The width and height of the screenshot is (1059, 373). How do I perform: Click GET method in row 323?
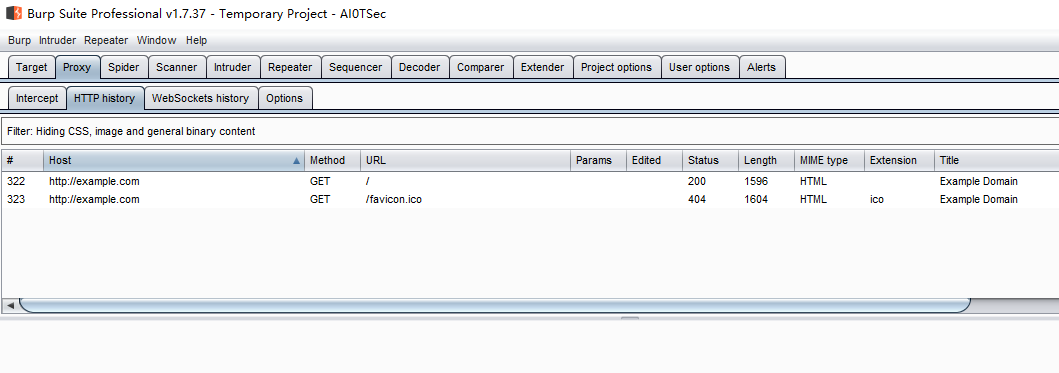pyautogui.click(x=320, y=199)
